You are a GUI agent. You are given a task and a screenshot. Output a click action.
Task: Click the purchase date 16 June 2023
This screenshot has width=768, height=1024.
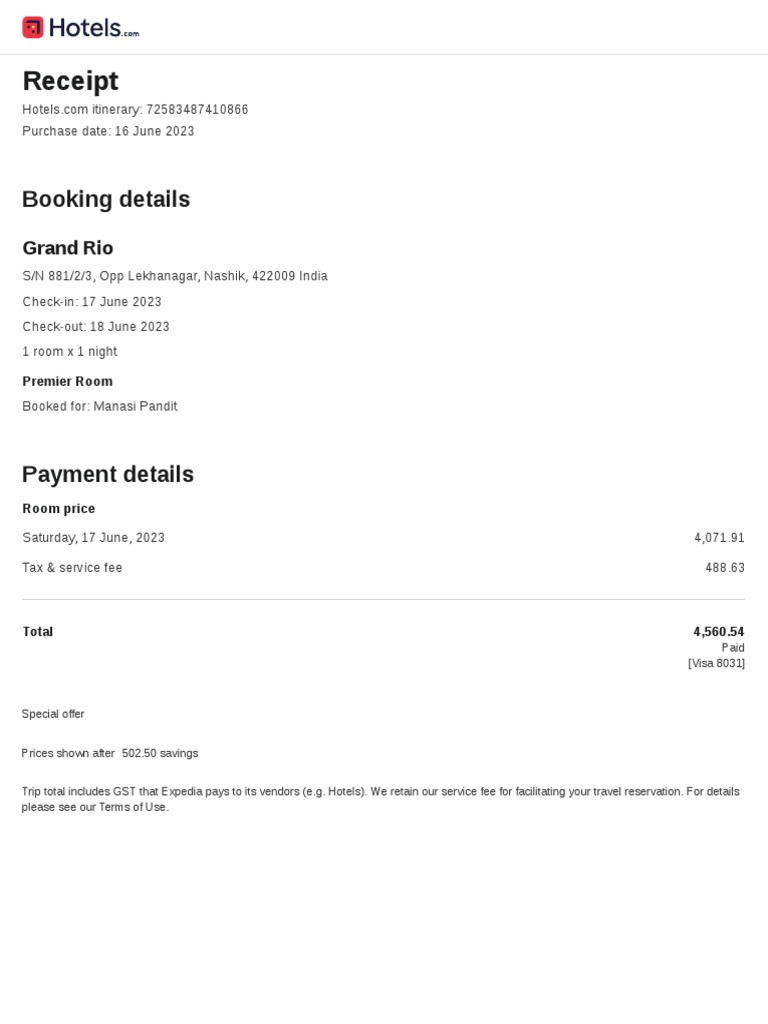154,132
